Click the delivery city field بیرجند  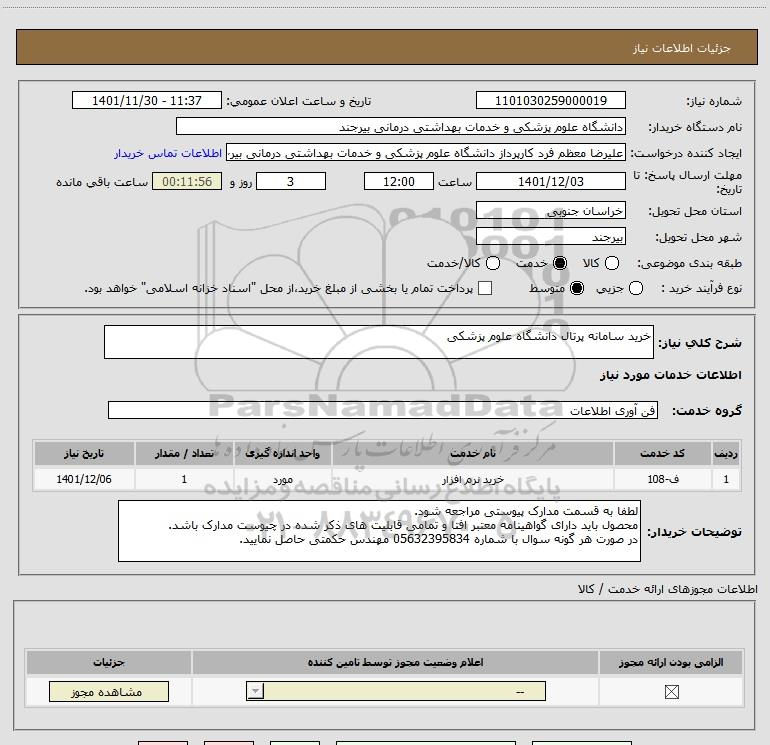click(x=550, y=236)
